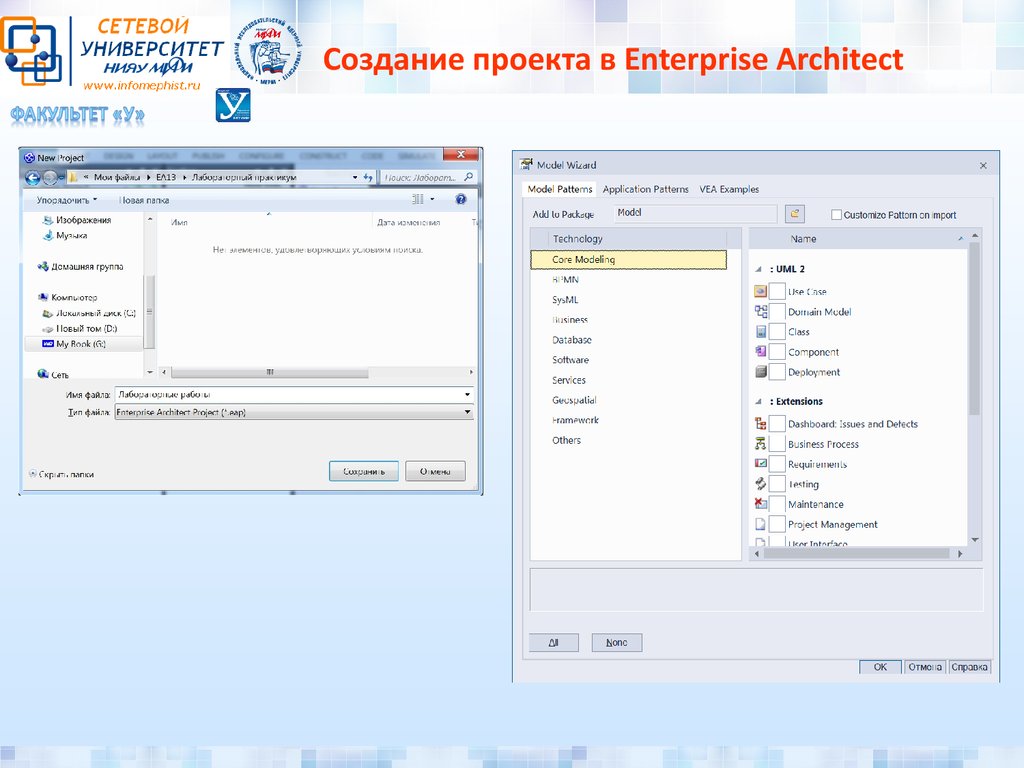Click the Музыка library icon

click(47, 235)
